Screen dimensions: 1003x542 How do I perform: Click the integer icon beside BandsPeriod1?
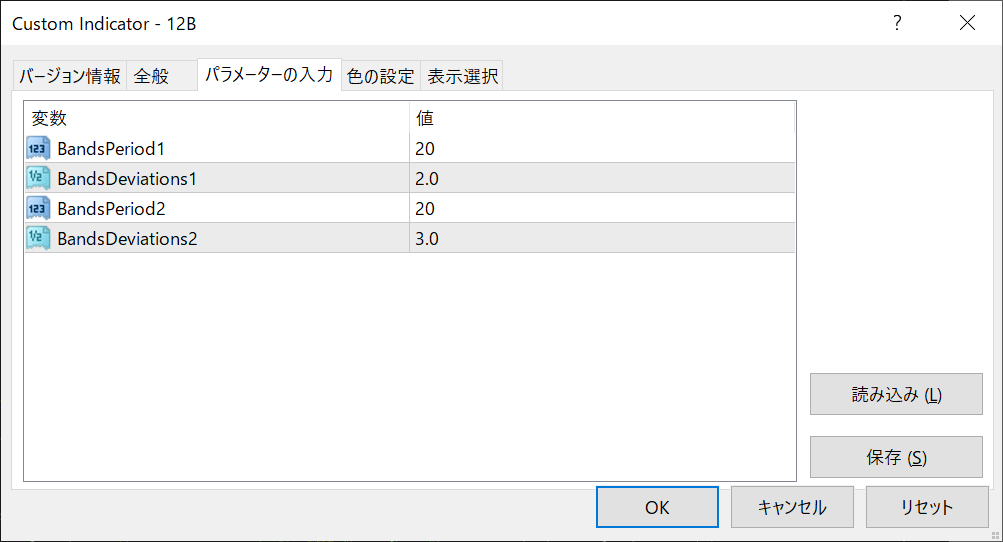(38, 149)
